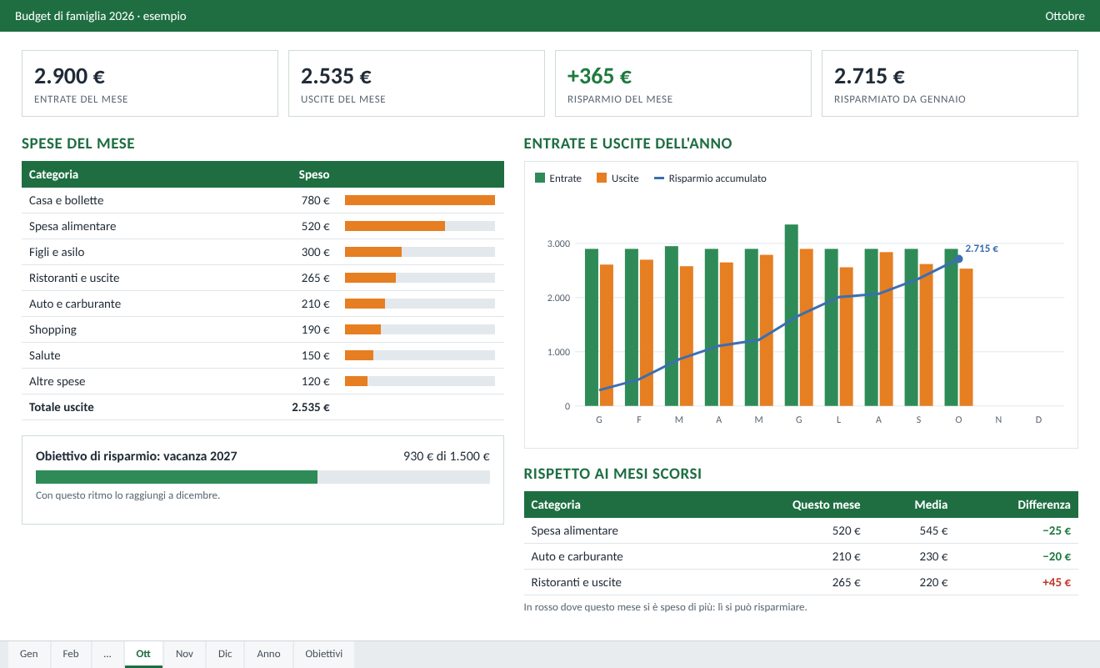The height and width of the screenshot is (668, 1100).
Task: Select the 190 € amount cell
Action: (x=315, y=329)
